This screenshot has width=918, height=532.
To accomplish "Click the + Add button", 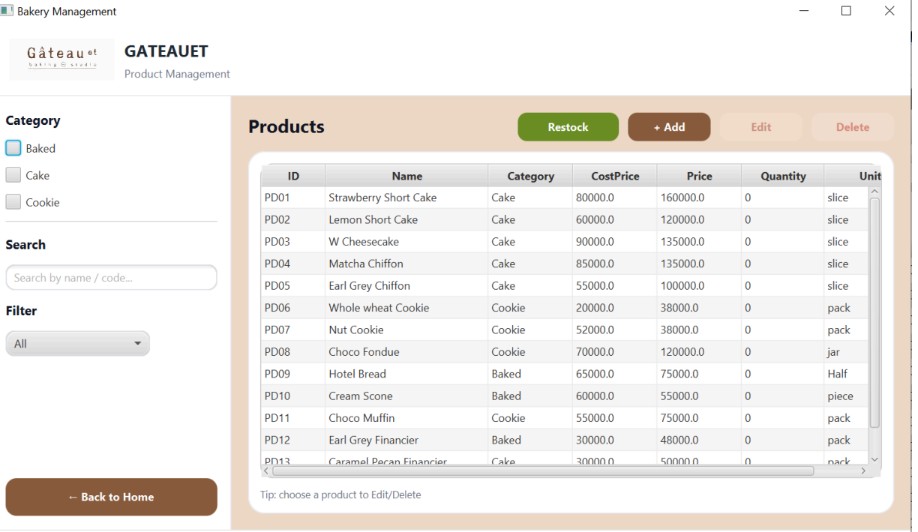I will pyautogui.click(x=669, y=127).
